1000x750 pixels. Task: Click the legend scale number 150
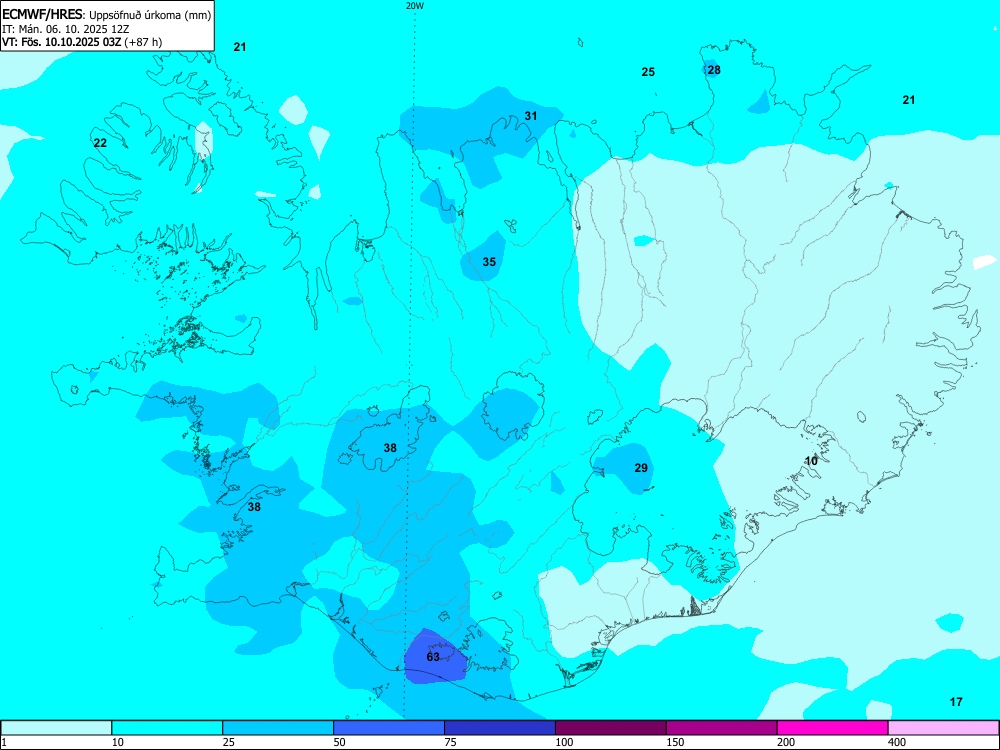tap(675, 742)
